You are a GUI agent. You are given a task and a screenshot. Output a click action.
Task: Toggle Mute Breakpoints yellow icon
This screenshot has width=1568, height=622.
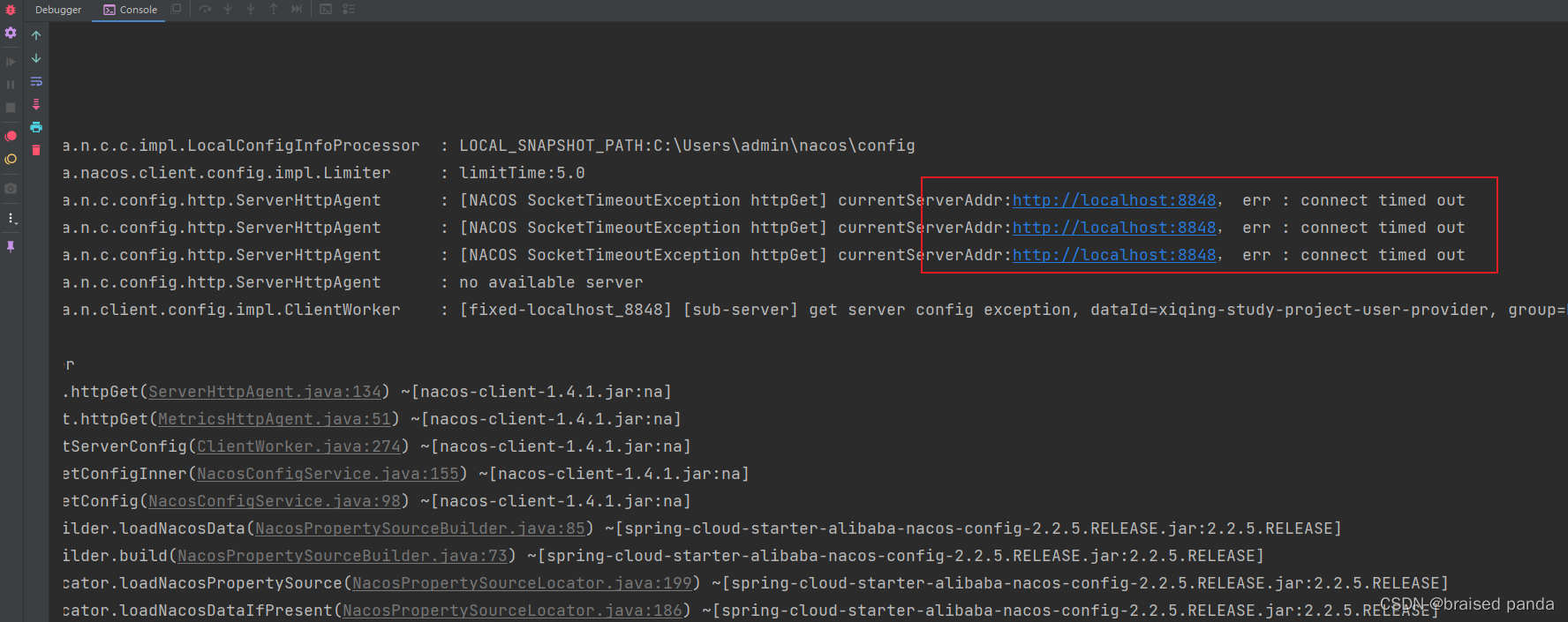[11, 160]
